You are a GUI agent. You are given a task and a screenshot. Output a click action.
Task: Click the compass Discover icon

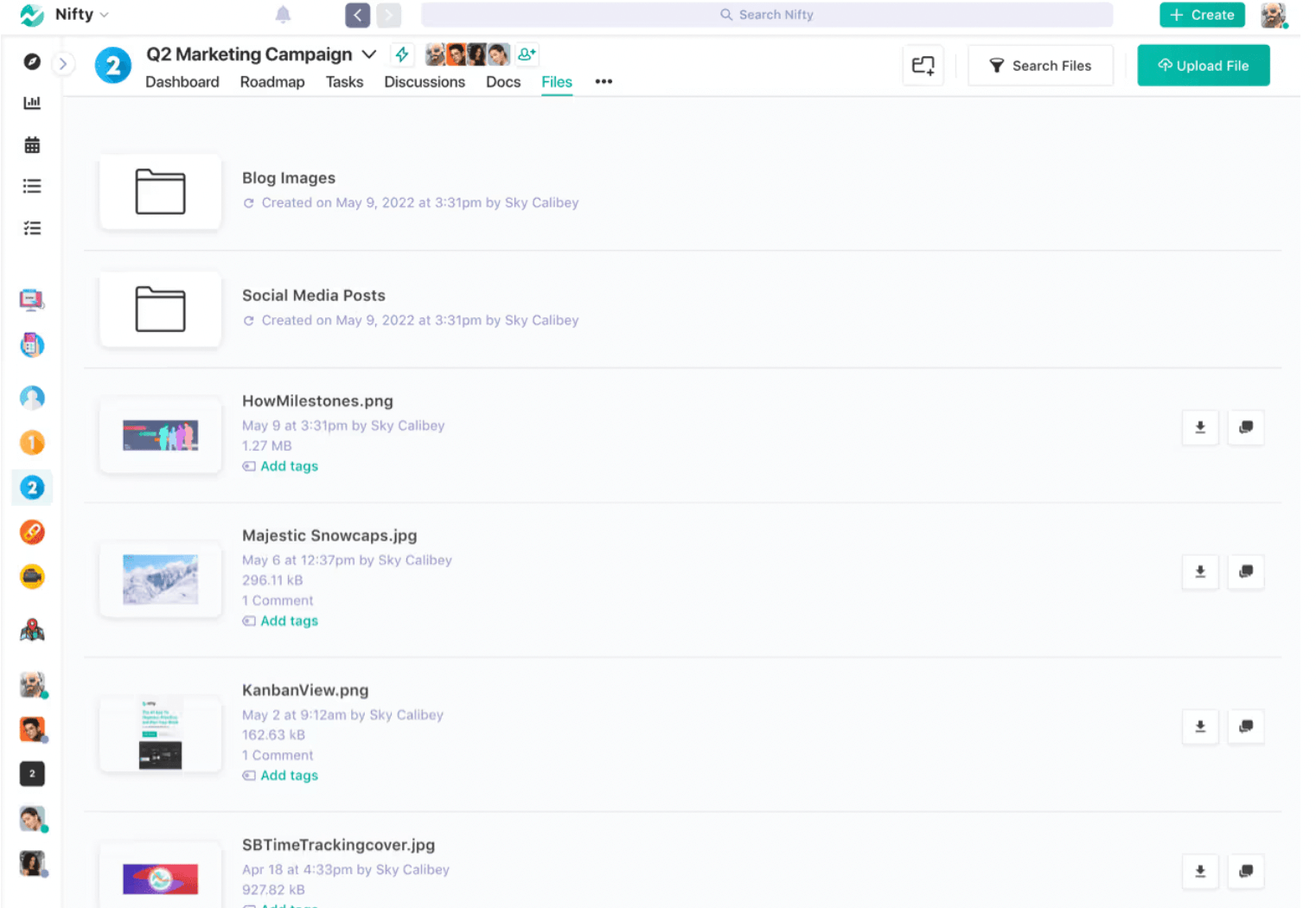(x=32, y=61)
